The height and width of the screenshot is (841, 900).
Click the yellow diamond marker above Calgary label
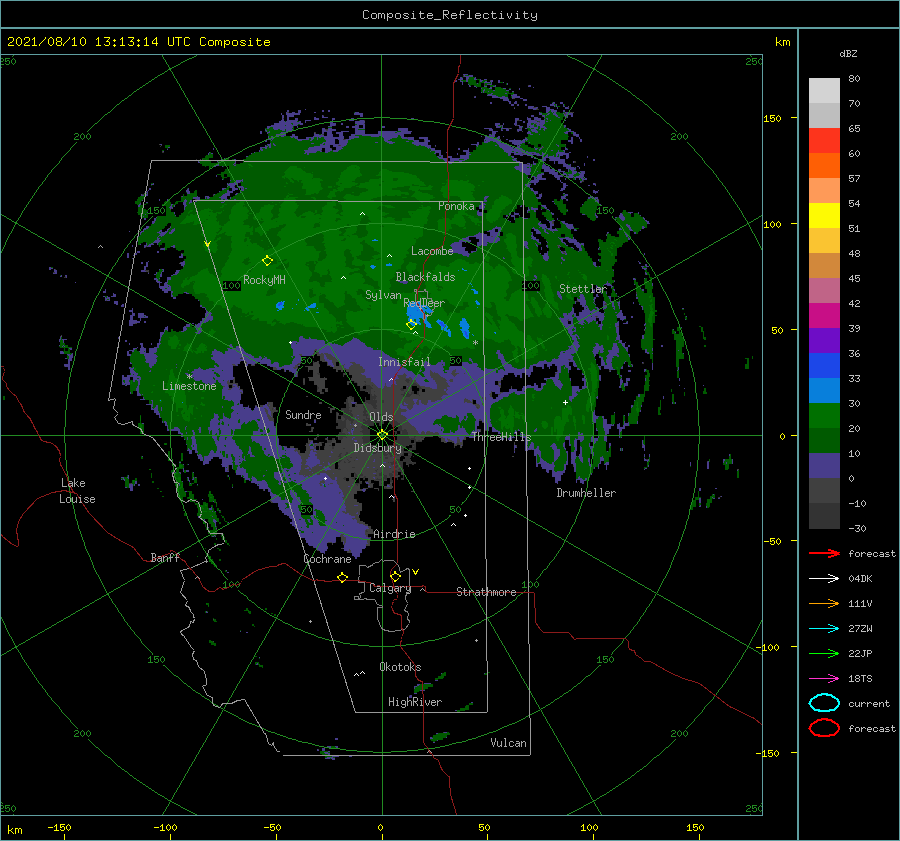(395, 576)
